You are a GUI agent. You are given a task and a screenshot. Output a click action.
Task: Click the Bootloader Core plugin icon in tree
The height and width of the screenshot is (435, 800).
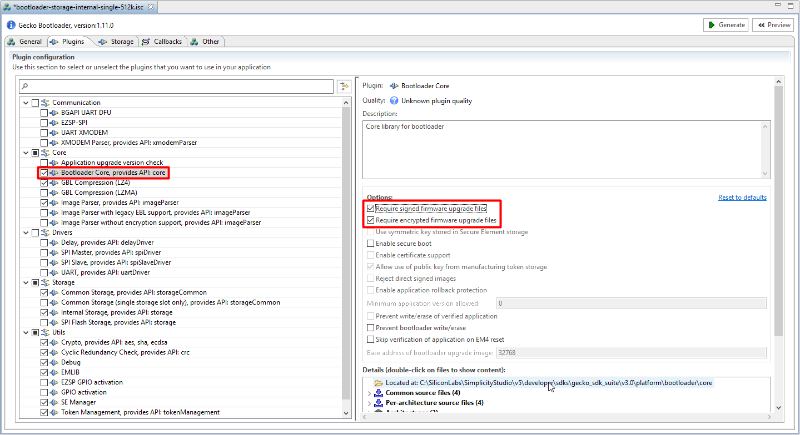(x=54, y=173)
